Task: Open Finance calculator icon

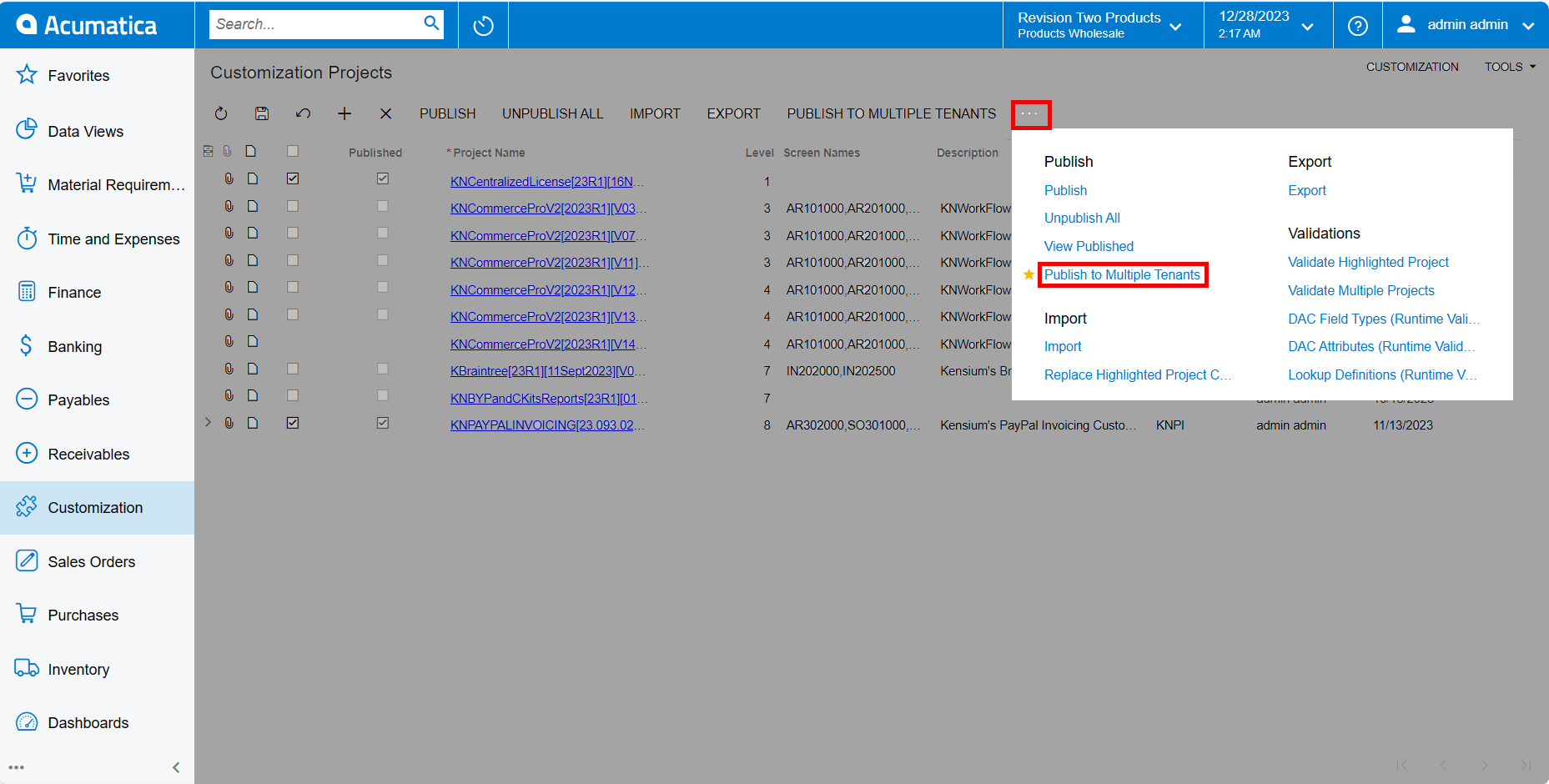Action: (27, 292)
